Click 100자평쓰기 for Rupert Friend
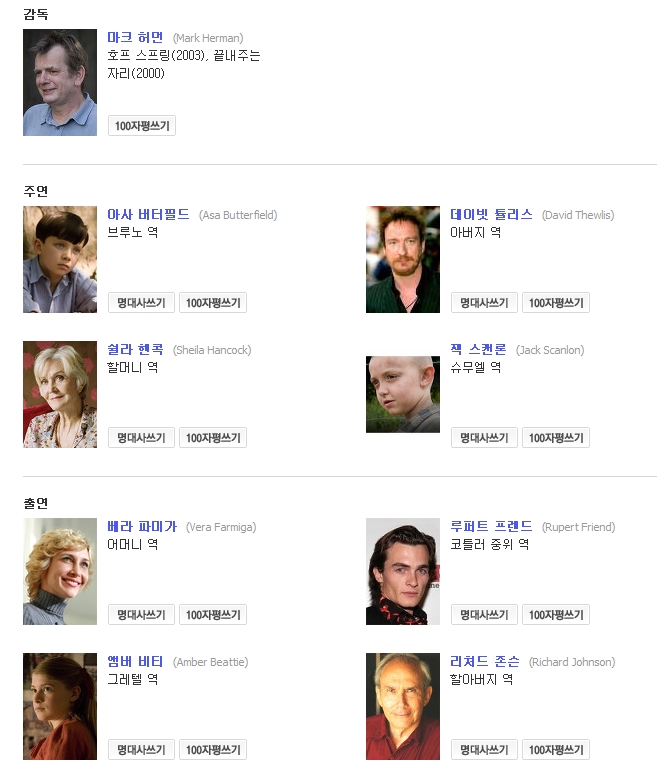Viewport: 657px width, 768px height. pos(556,615)
